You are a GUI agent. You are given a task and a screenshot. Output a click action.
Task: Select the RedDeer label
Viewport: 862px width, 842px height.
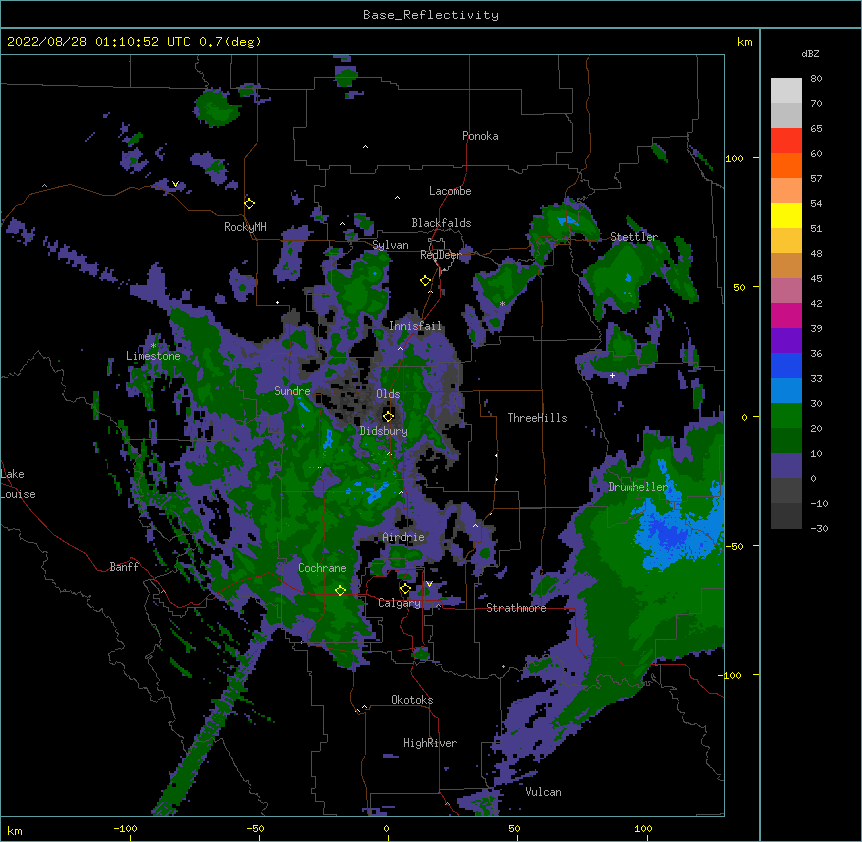point(440,255)
